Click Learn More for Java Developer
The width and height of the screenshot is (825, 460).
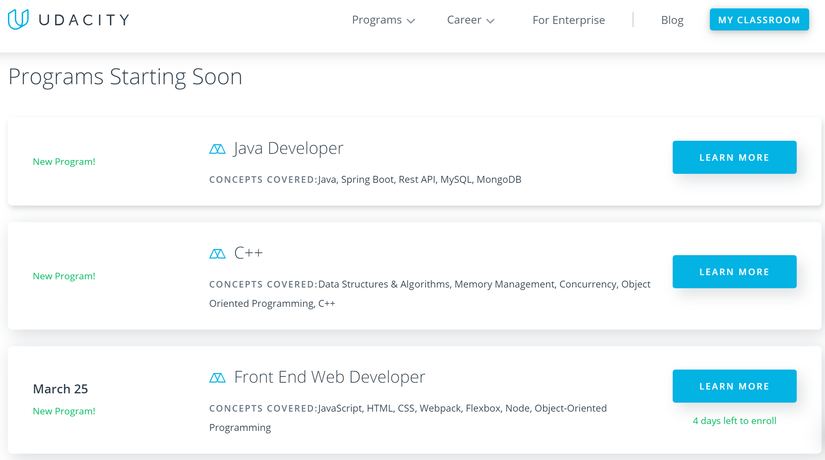tap(735, 157)
